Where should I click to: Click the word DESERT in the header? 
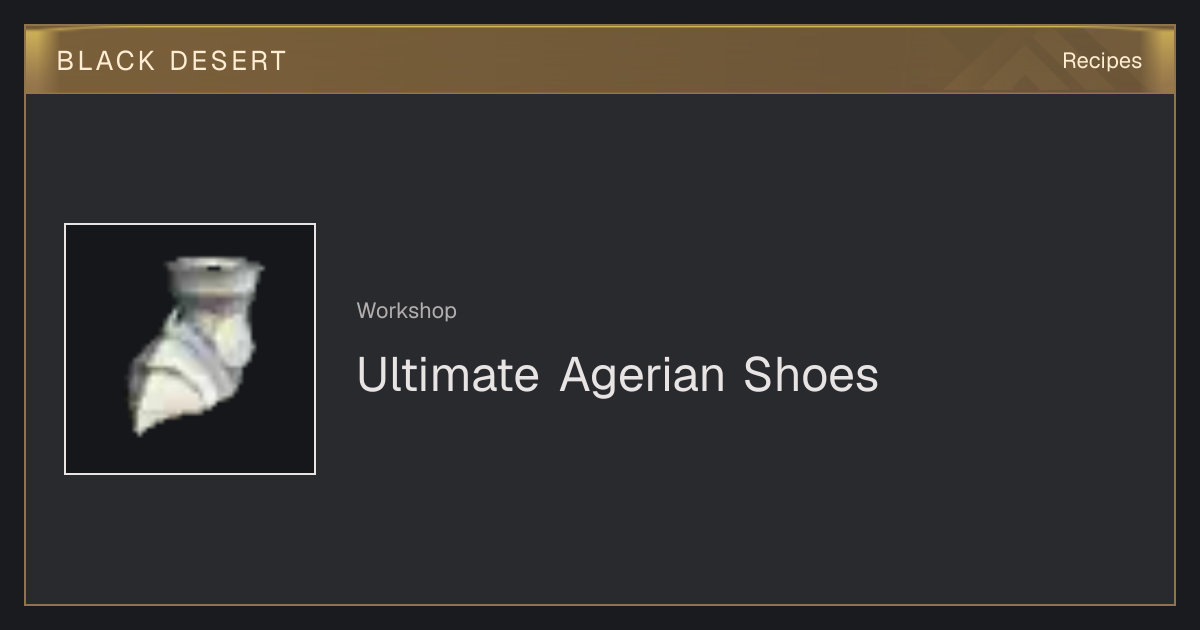pyautogui.click(x=228, y=61)
